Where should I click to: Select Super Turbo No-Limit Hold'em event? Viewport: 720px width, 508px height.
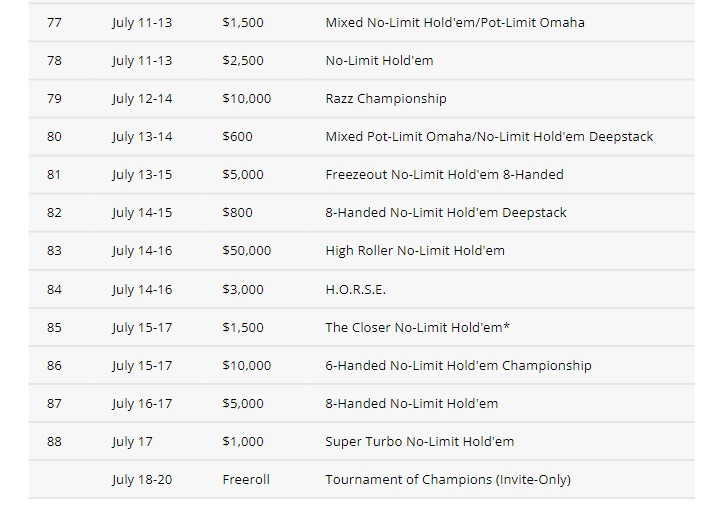[419, 441]
